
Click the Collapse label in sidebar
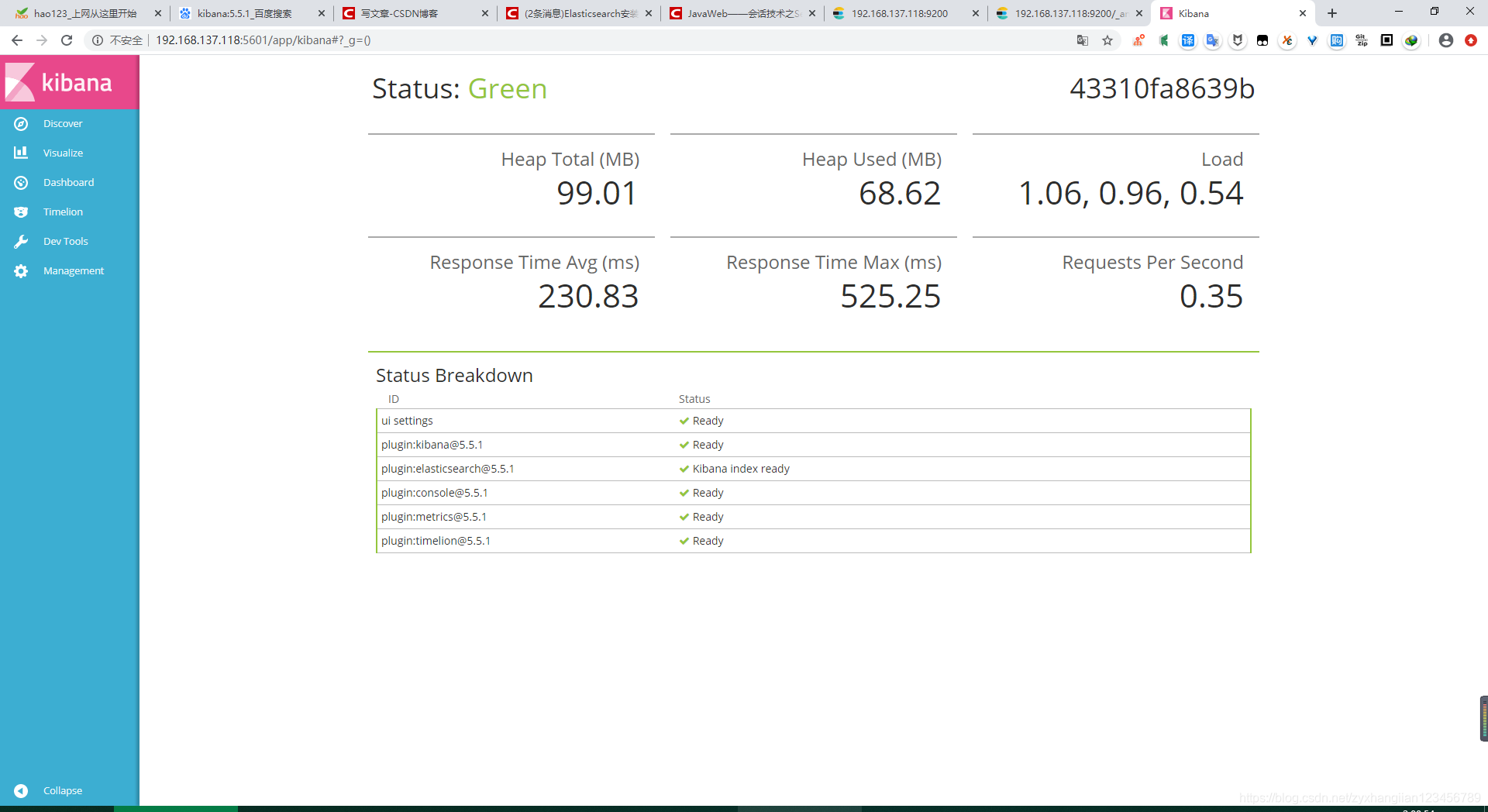63,790
